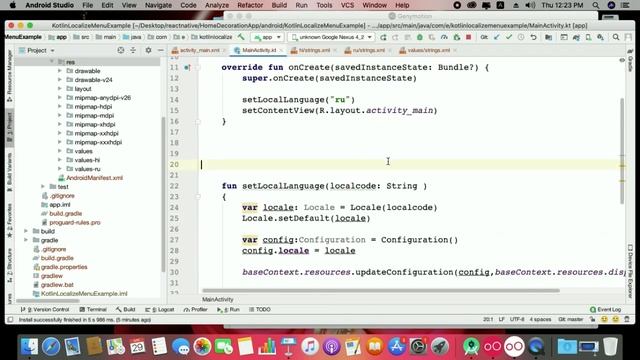Click the LF line separator widget

point(502,320)
